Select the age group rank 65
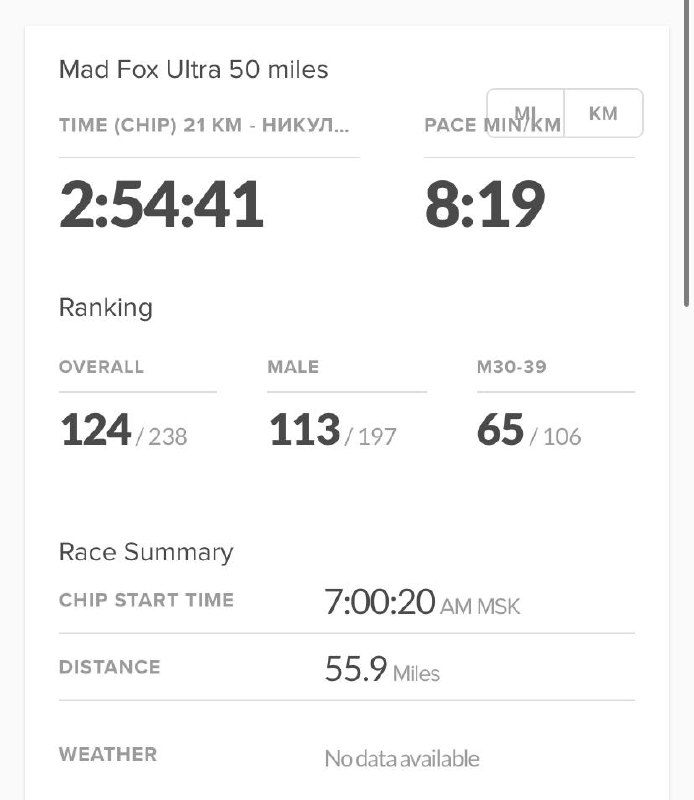This screenshot has width=694, height=800. tap(501, 430)
